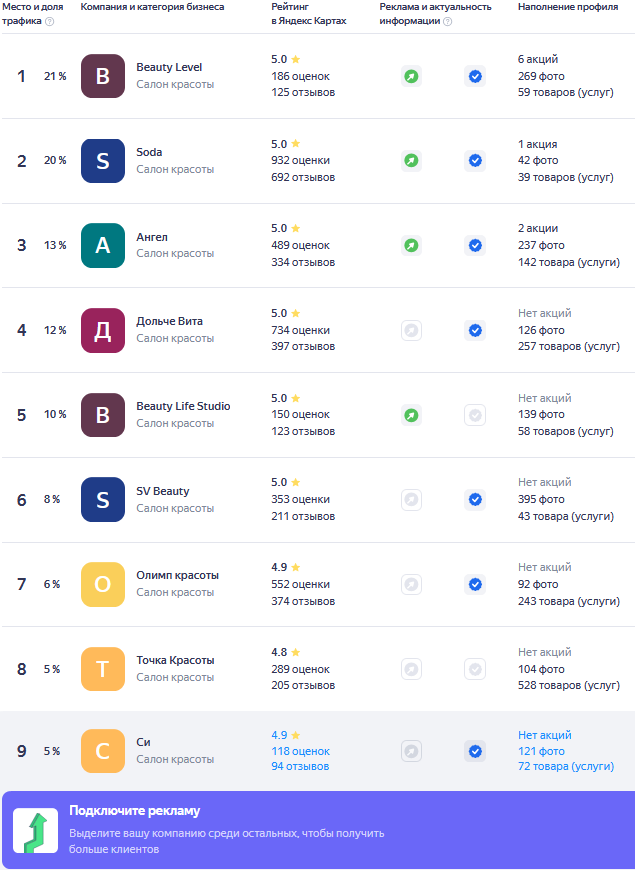Click grey verified checkmark in Точка Красоты row
Viewport: 635px width, 870px height.
[475, 669]
